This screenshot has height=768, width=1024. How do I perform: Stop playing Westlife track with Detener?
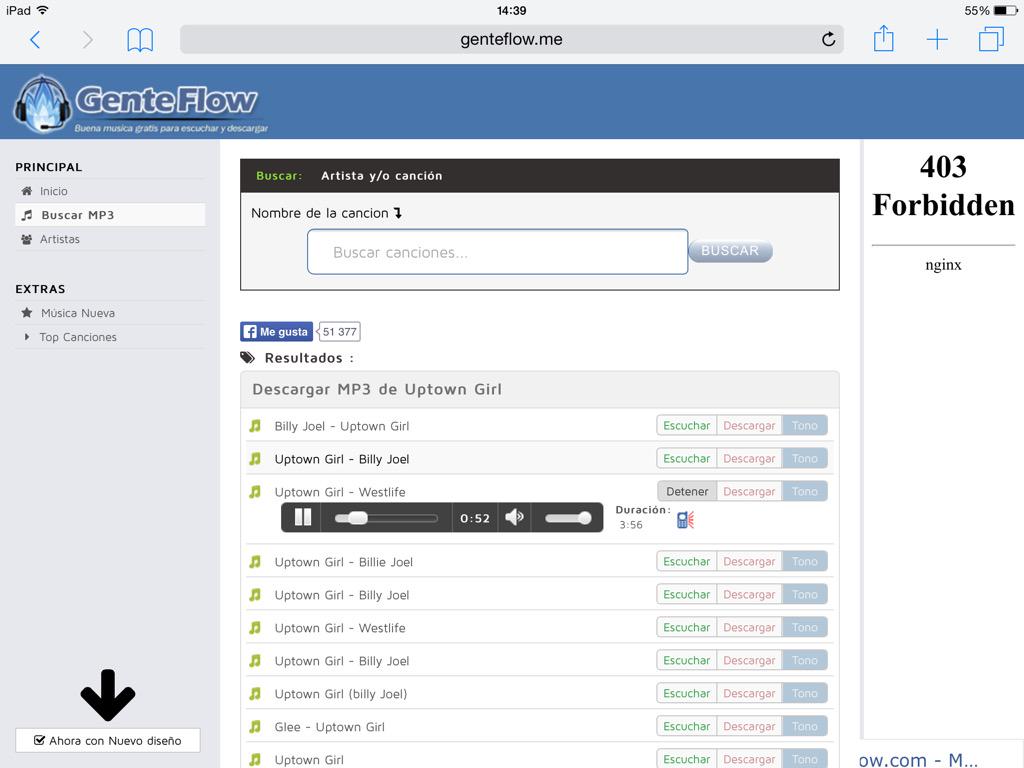[686, 491]
